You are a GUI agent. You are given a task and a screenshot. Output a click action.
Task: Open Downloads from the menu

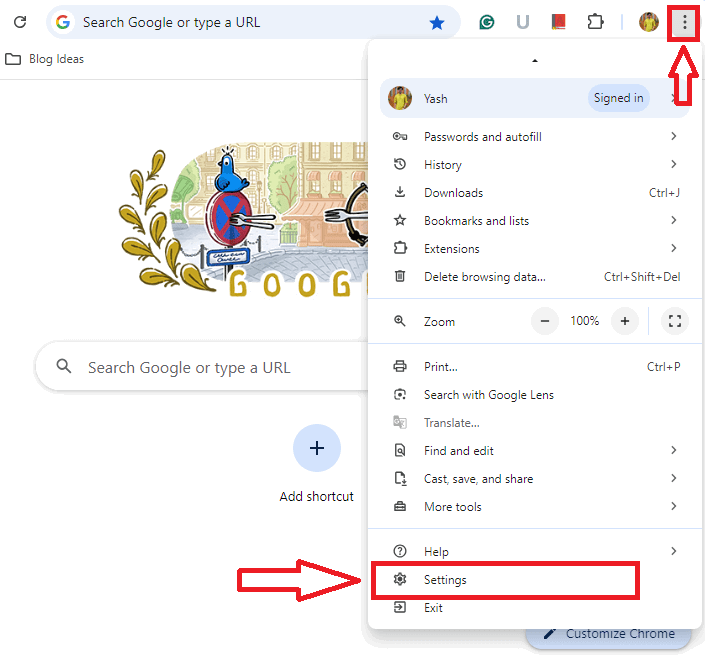tap(534, 192)
